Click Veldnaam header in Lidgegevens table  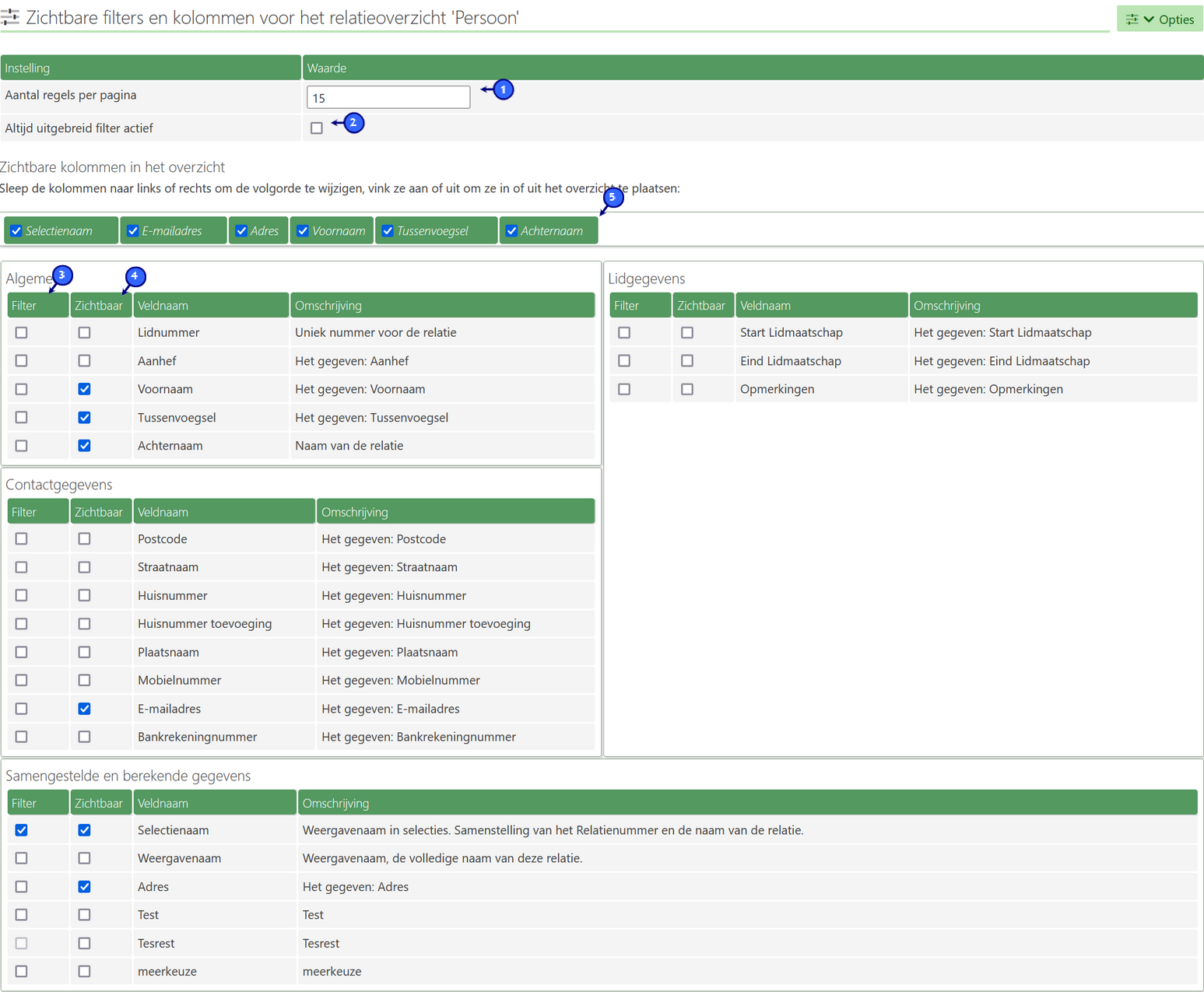click(x=821, y=306)
